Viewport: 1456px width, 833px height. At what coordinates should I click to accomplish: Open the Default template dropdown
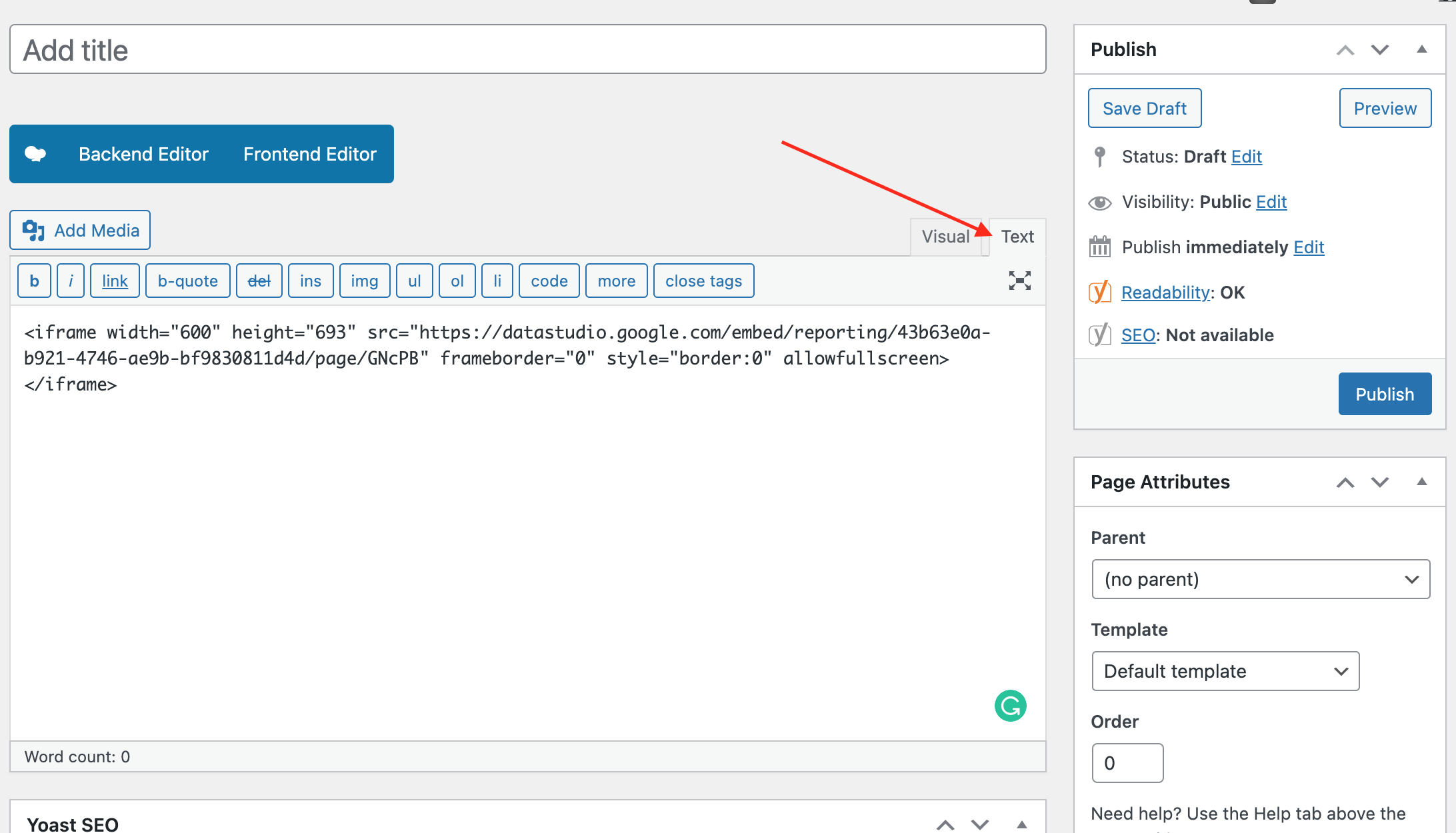pos(1225,671)
